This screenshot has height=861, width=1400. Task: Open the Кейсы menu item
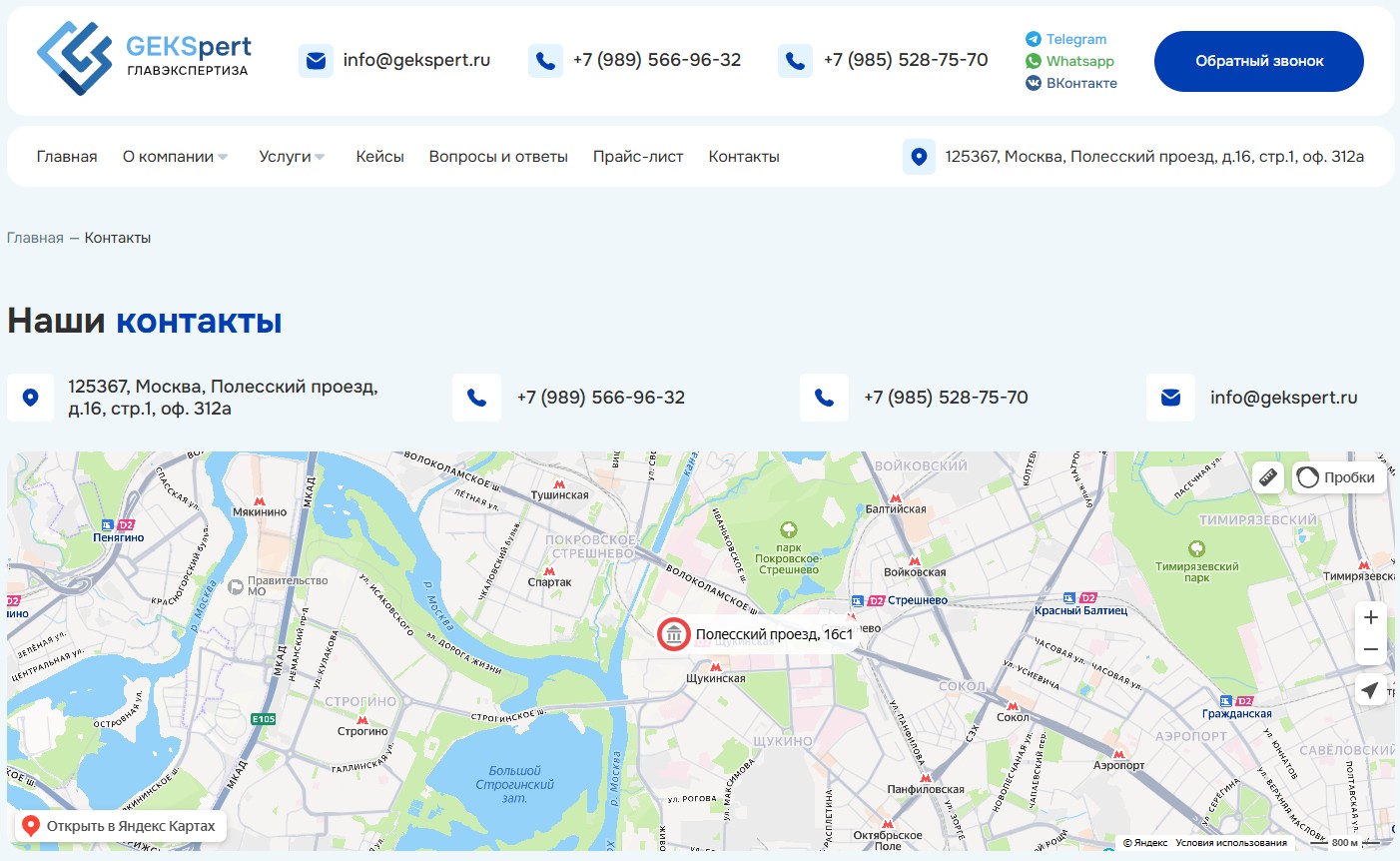click(379, 157)
